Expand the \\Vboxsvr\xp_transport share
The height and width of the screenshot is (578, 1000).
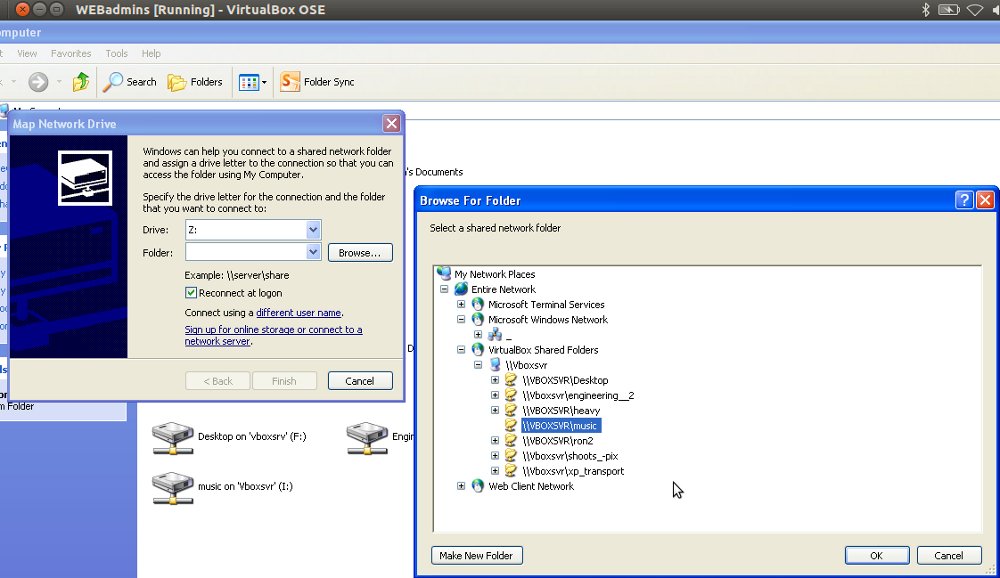click(495, 471)
